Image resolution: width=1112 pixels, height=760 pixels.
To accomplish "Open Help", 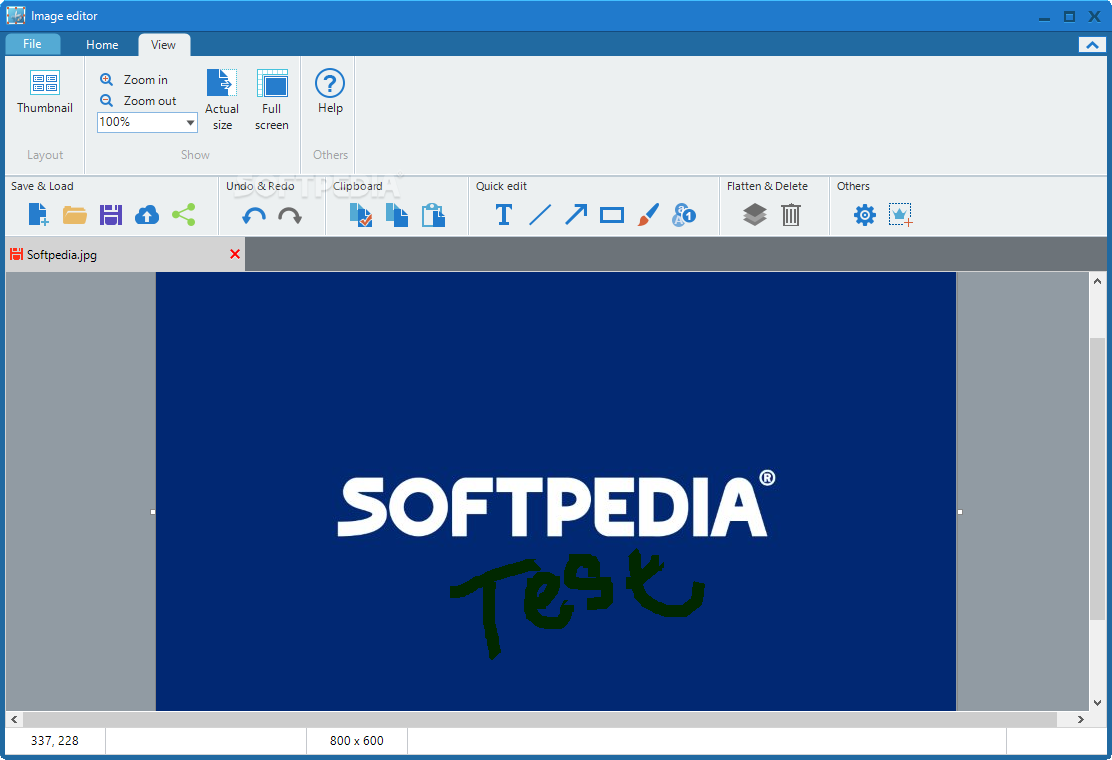I will coord(330,91).
